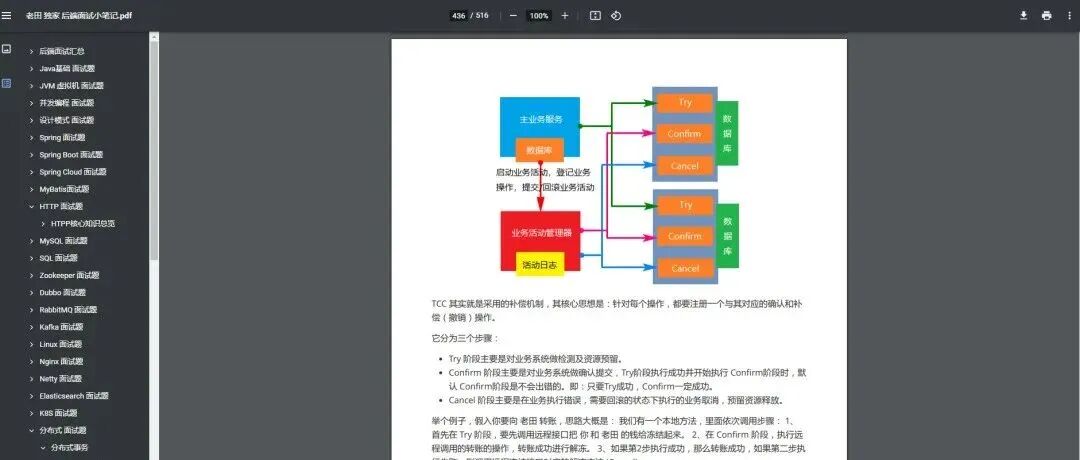Screen dimensions: 1080x460
Task: Expand the Java基础 面试题 chevron
Action: 32,68
